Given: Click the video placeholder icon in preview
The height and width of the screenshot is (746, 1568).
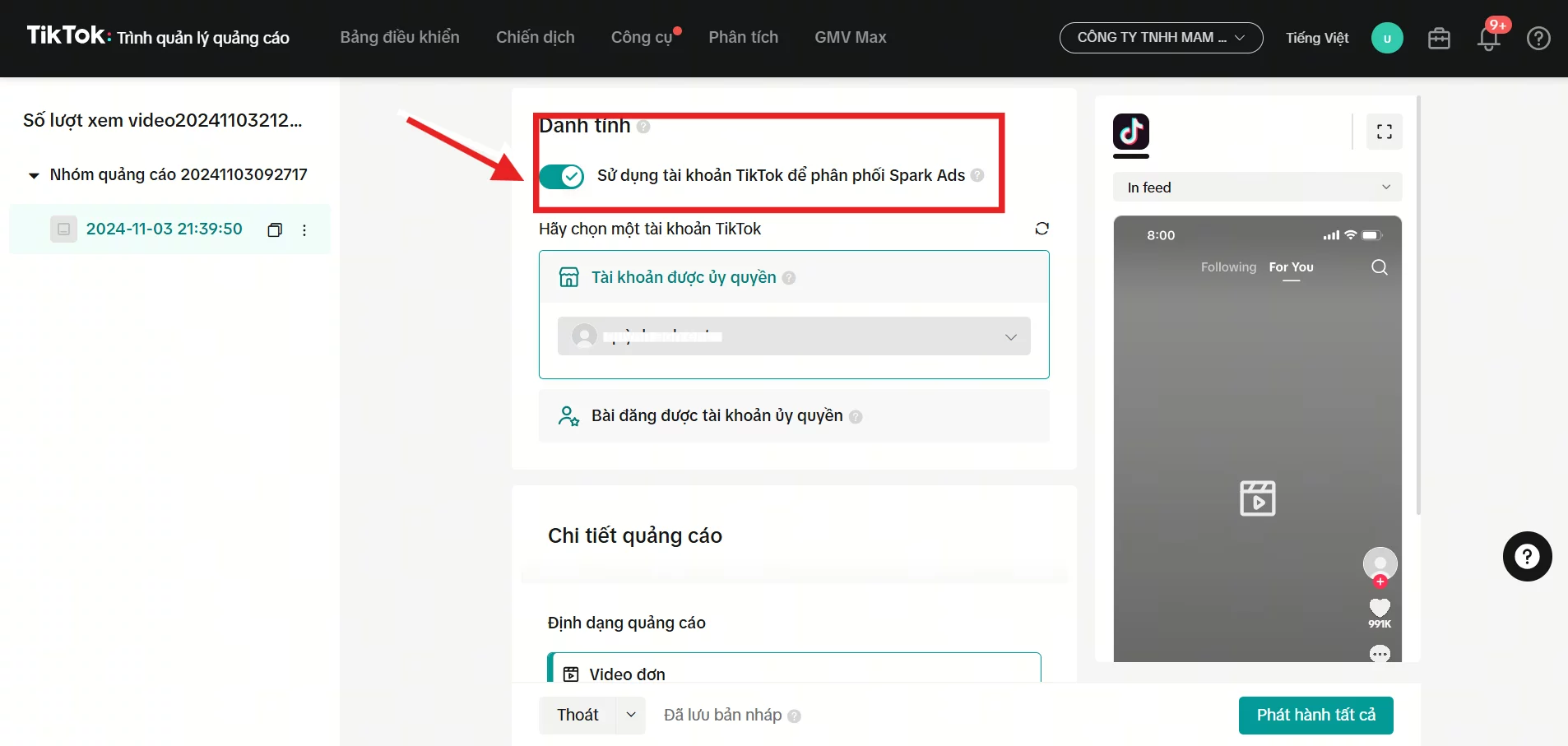Looking at the screenshot, I should 1258,498.
